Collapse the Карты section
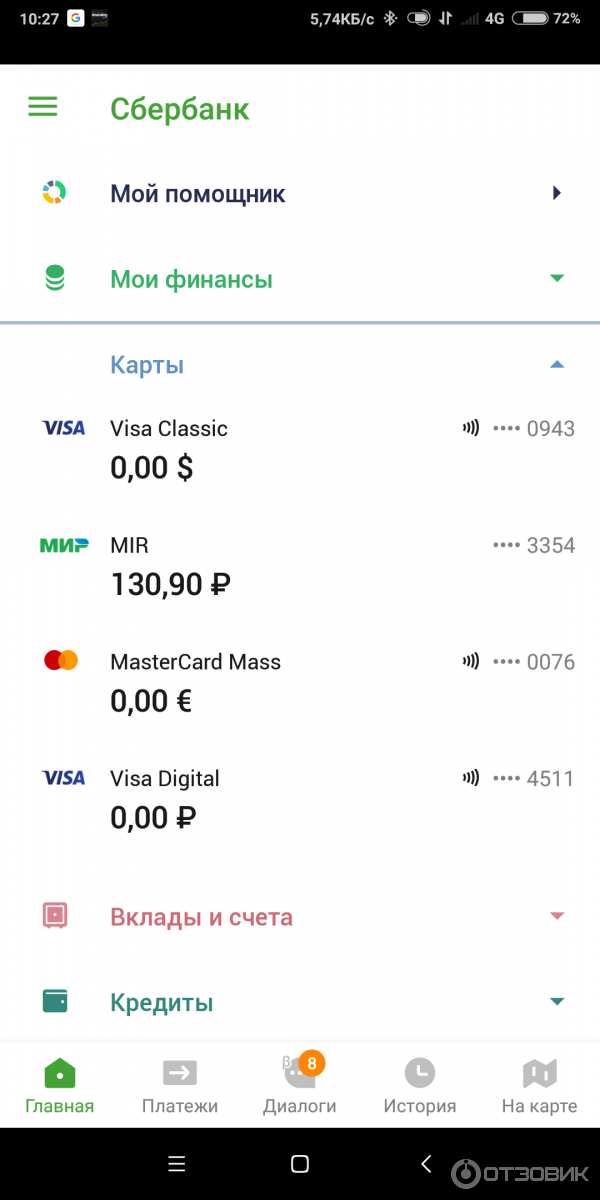The height and width of the screenshot is (1200, 600). pos(557,365)
